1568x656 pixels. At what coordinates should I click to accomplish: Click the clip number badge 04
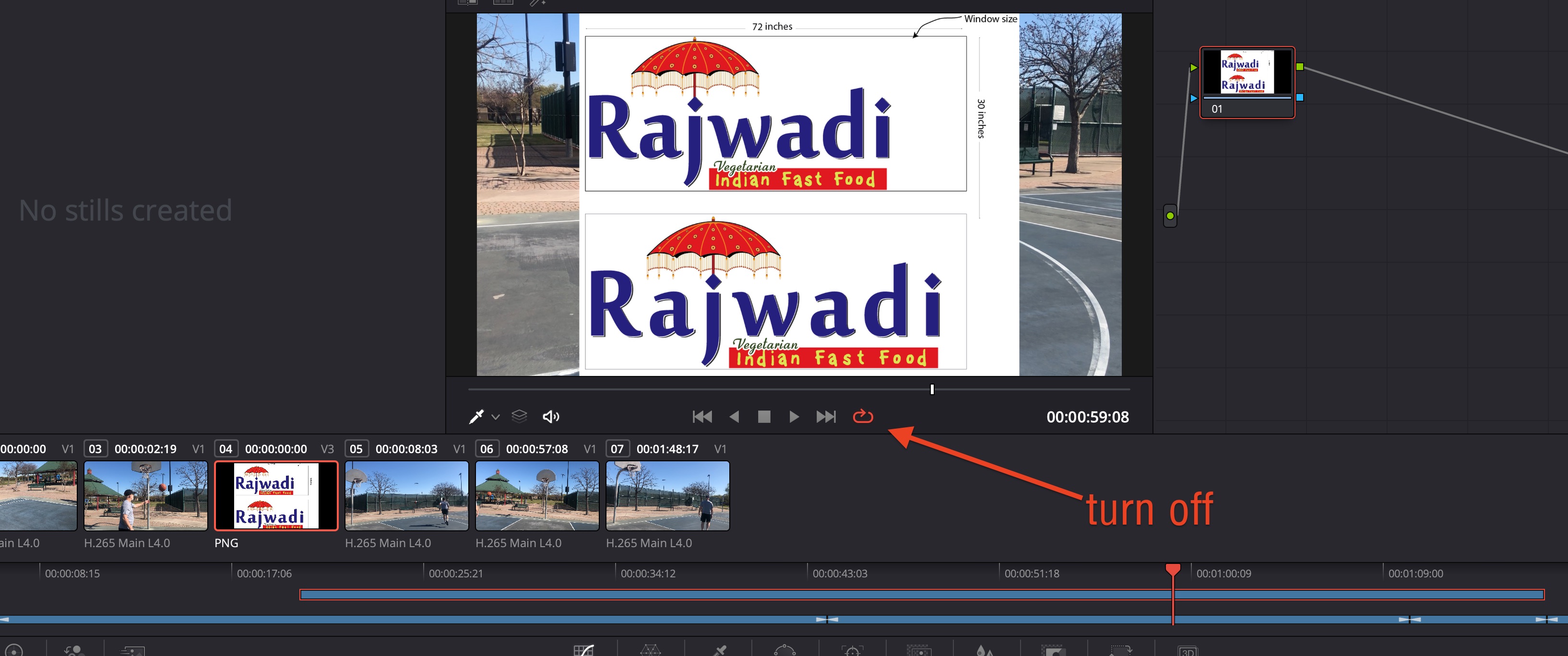(x=226, y=449)
